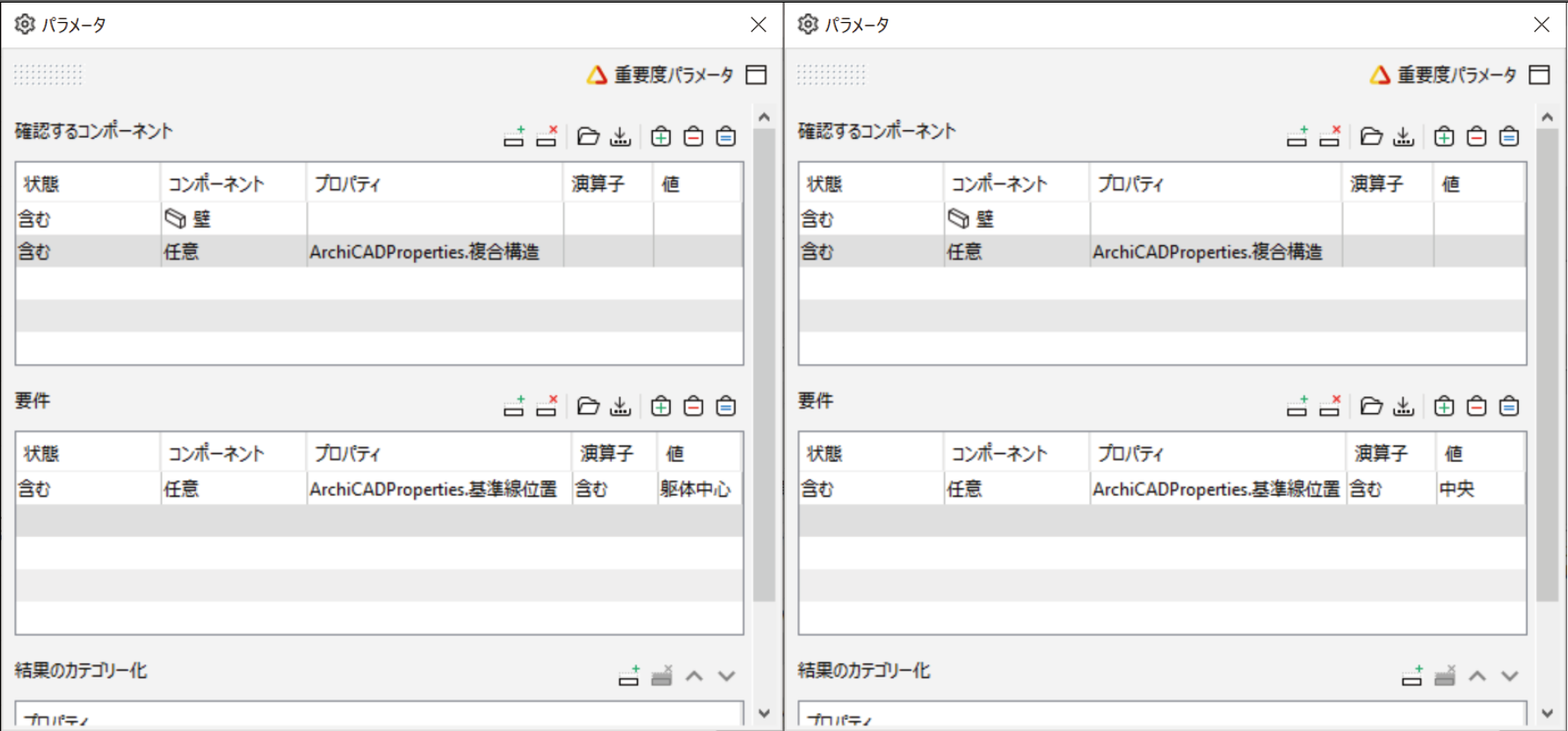Click the green plus basket icon in the right 確認するコンポーネント toolbar
The image size is (1568, 731).
tap(1444, 136)
